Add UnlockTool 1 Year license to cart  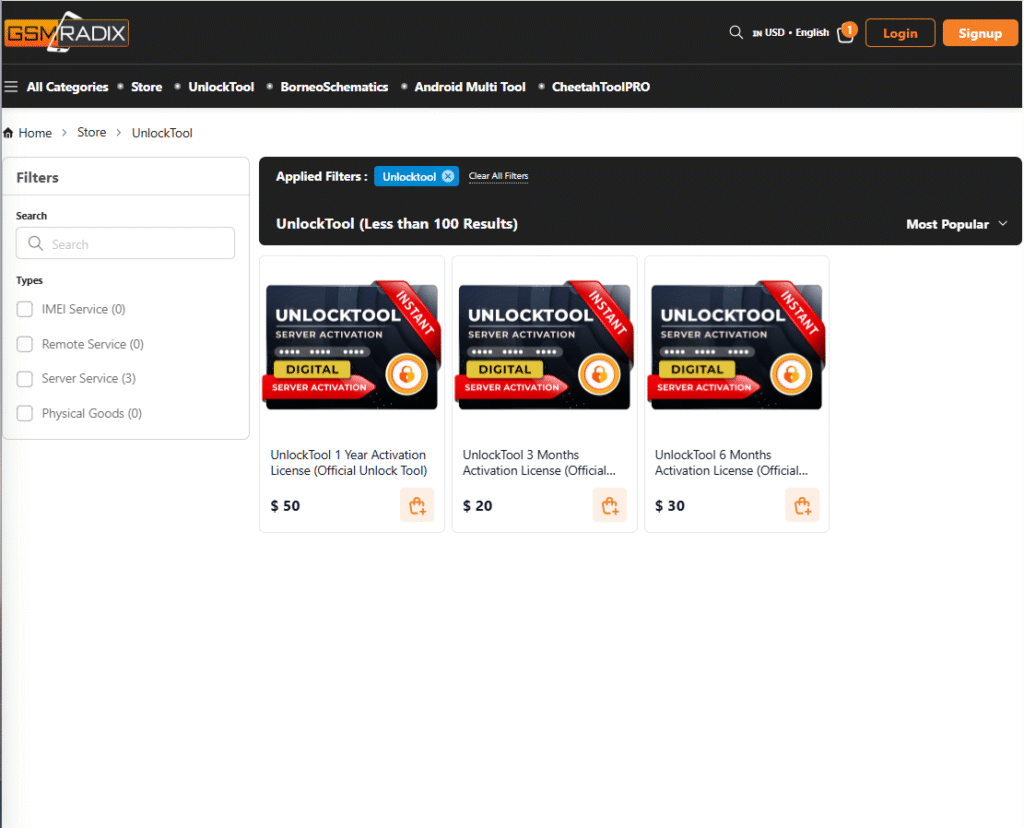click(x=417, y=505)
